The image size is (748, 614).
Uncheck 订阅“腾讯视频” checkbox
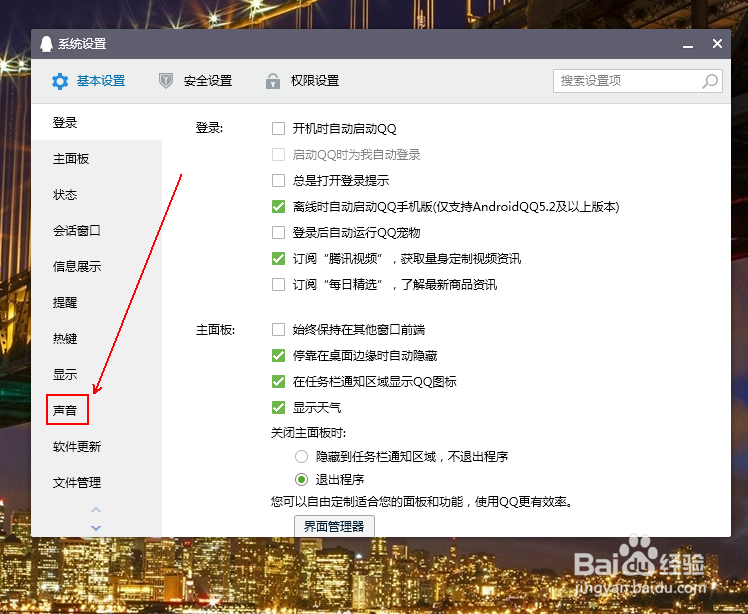[x=278, y=259]
